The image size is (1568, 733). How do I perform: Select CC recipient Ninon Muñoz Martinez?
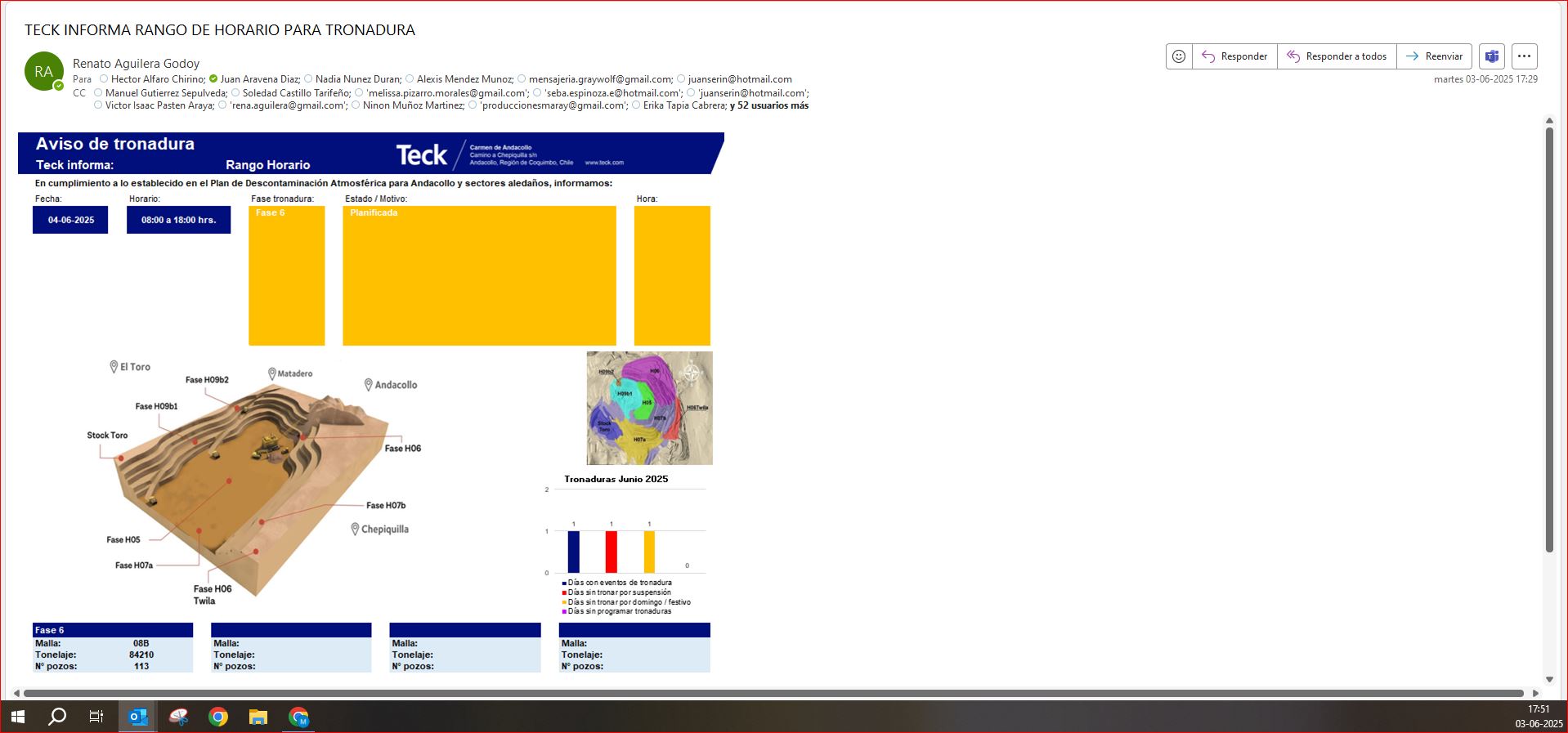[413, 105]
